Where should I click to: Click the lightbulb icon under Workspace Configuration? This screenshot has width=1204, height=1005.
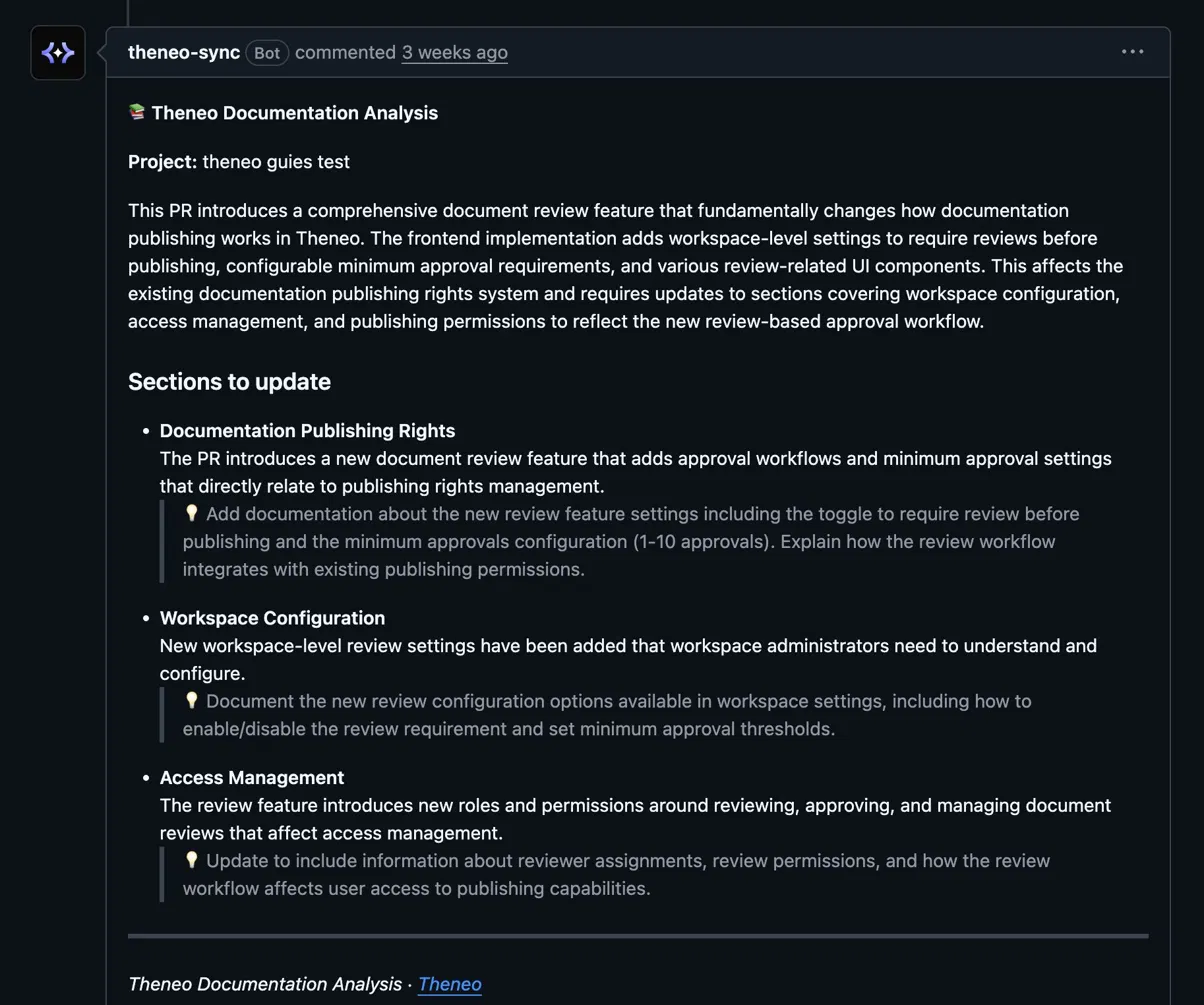(192, 701)
